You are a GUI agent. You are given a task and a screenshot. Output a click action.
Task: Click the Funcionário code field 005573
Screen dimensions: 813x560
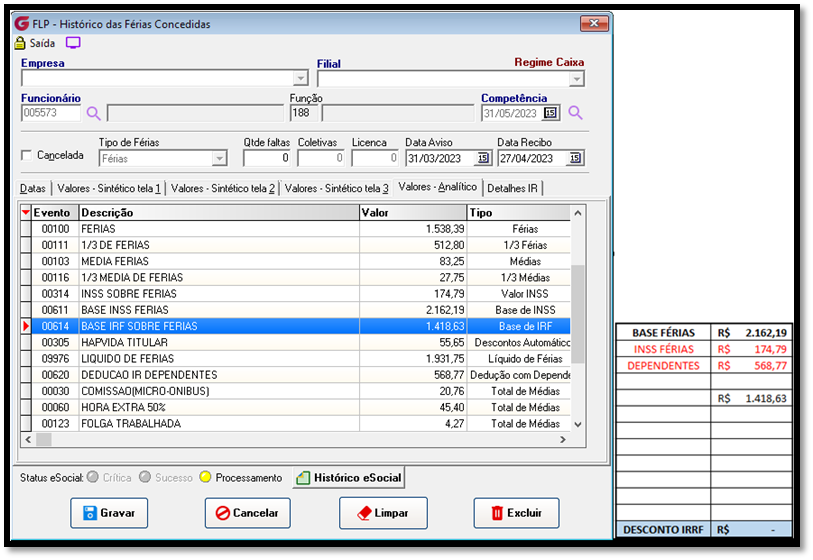[x=51, y=113]
